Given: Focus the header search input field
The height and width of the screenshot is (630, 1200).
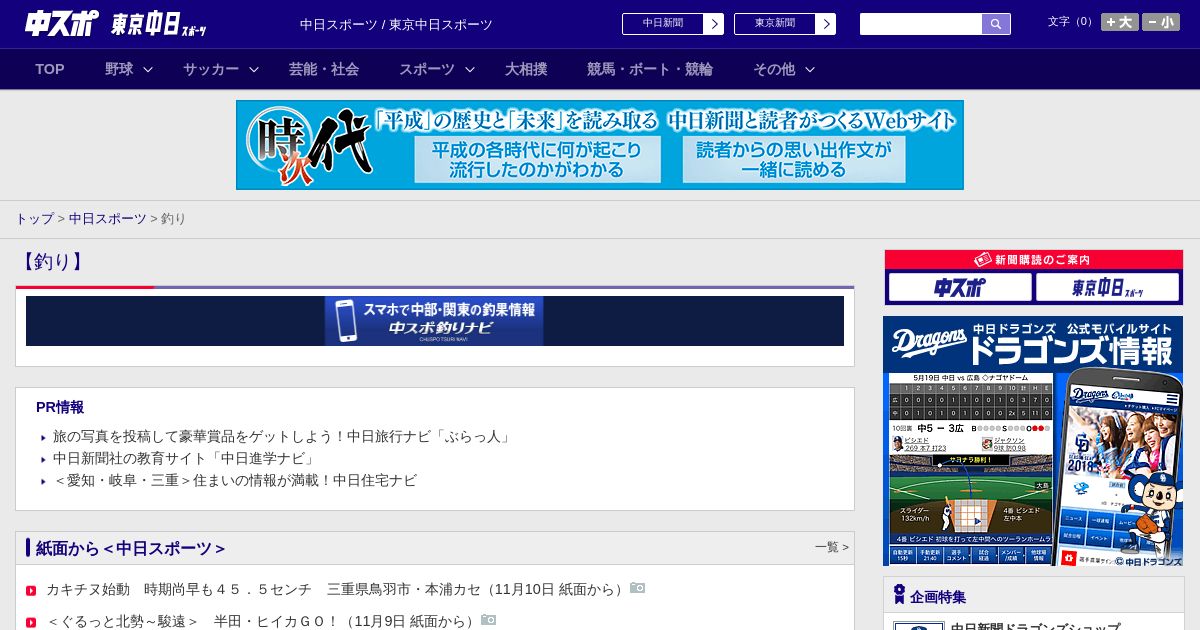Looking at the screenshot, I should (x=921, y=24).
